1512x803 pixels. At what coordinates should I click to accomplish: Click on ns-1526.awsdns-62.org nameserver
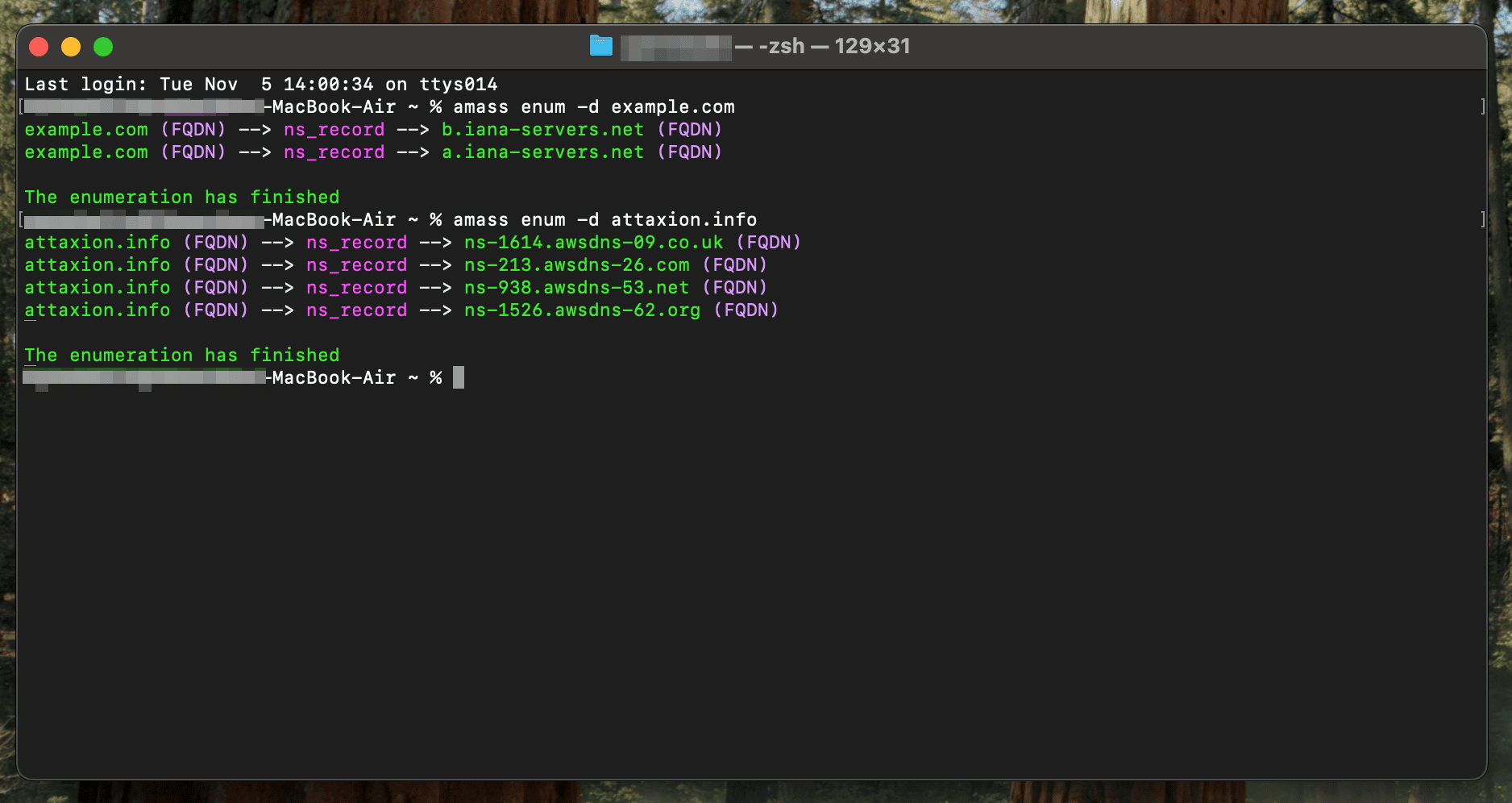tap(582, 310)
